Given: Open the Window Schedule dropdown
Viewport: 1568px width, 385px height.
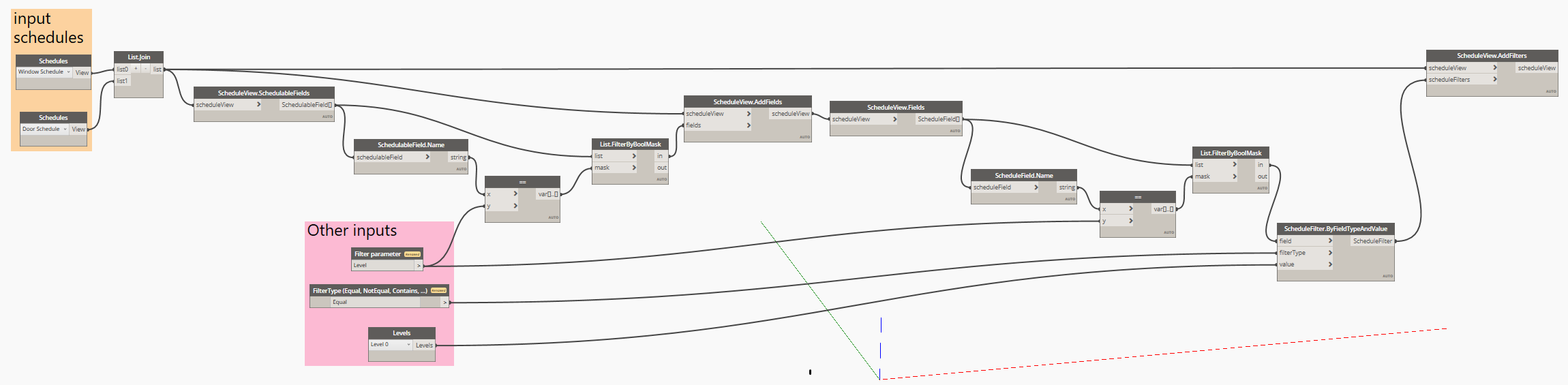Looking at the screenshot, I should [44, 72].
